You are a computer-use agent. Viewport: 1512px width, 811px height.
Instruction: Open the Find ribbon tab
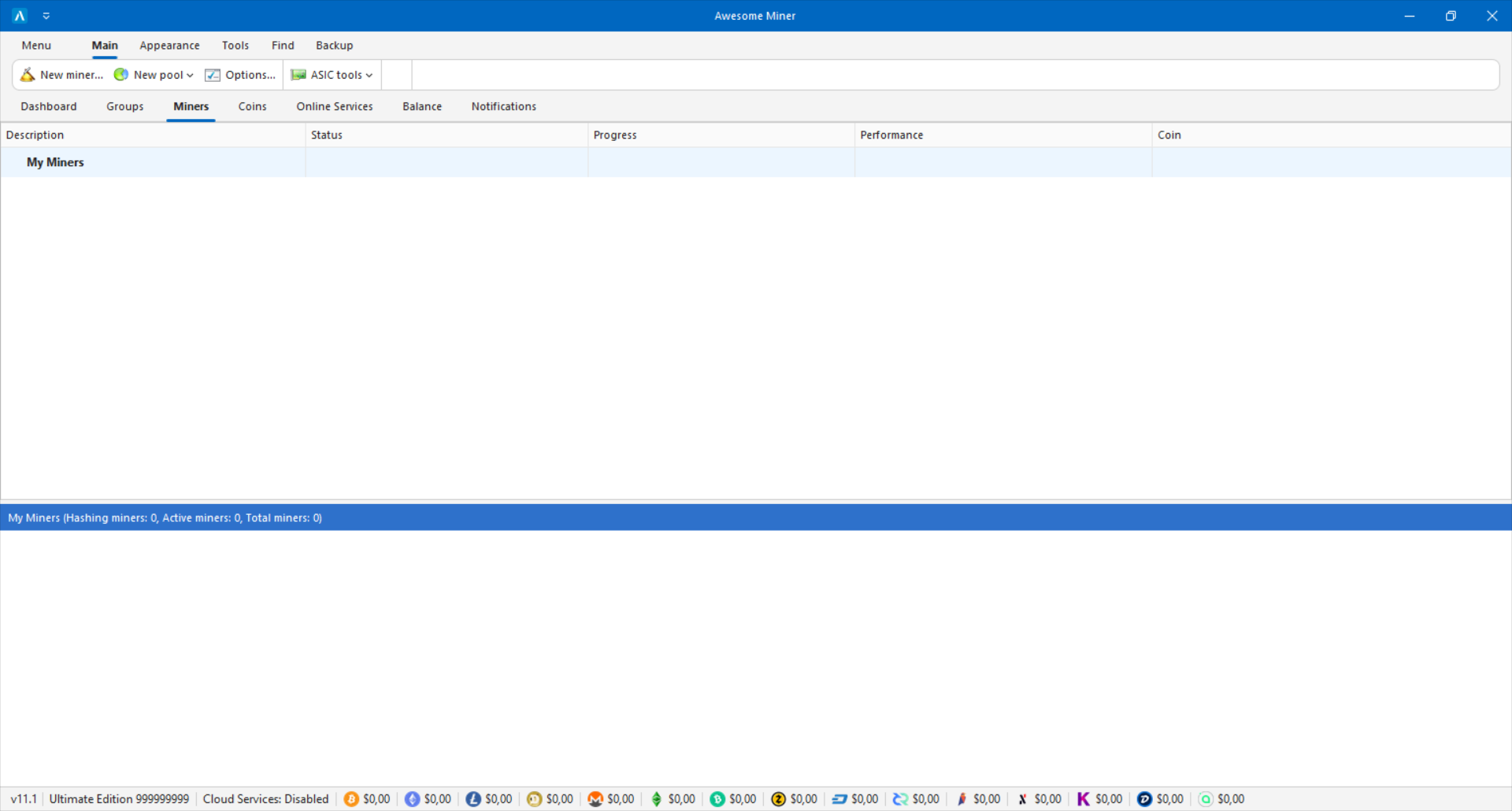point(283,46)
